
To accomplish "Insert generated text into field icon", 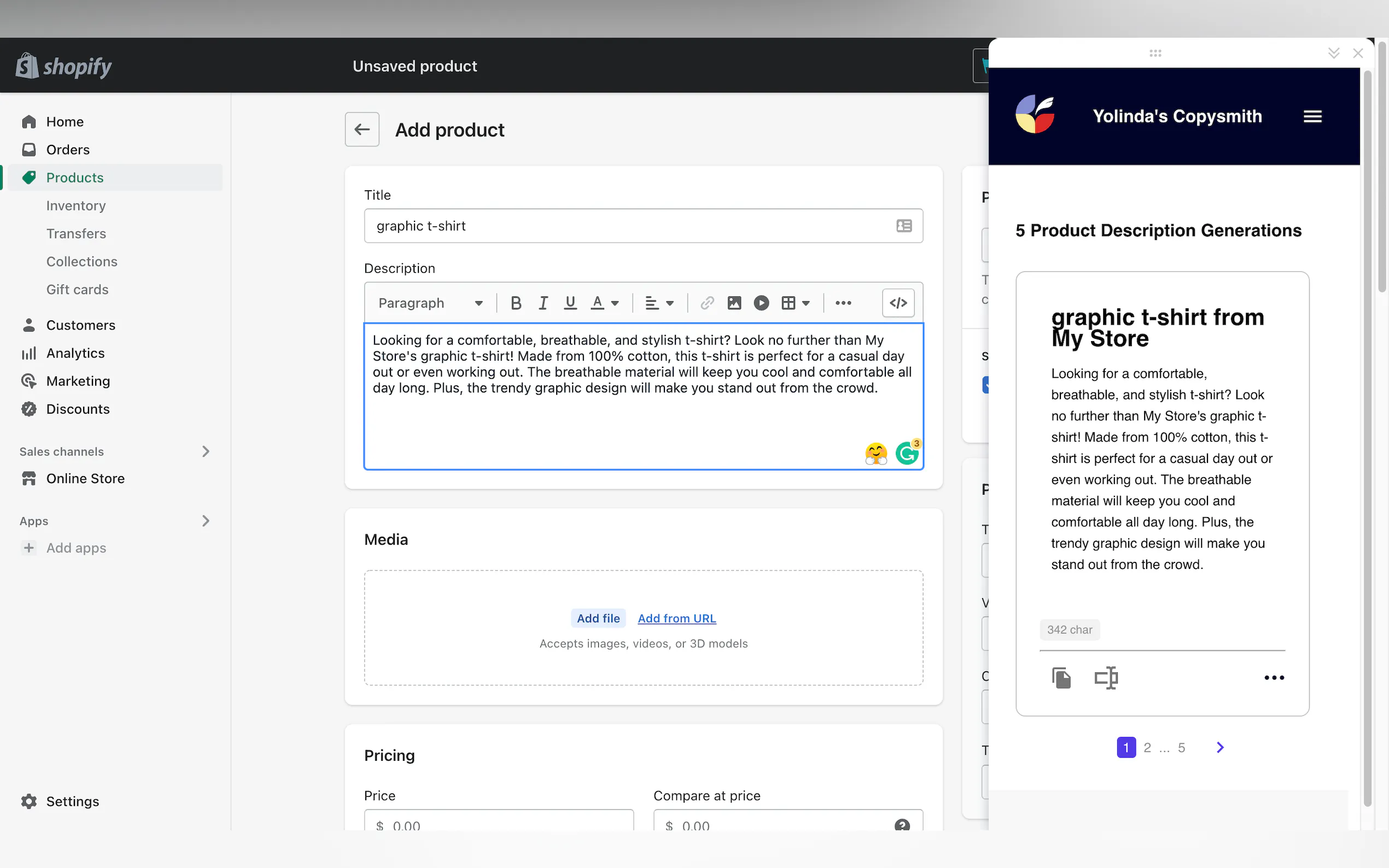I will point(1106,677).
